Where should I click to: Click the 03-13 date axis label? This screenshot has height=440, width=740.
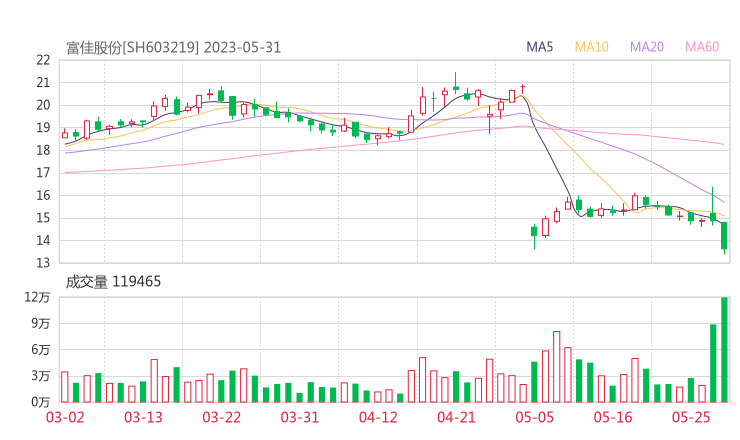[x=143, y=417]
